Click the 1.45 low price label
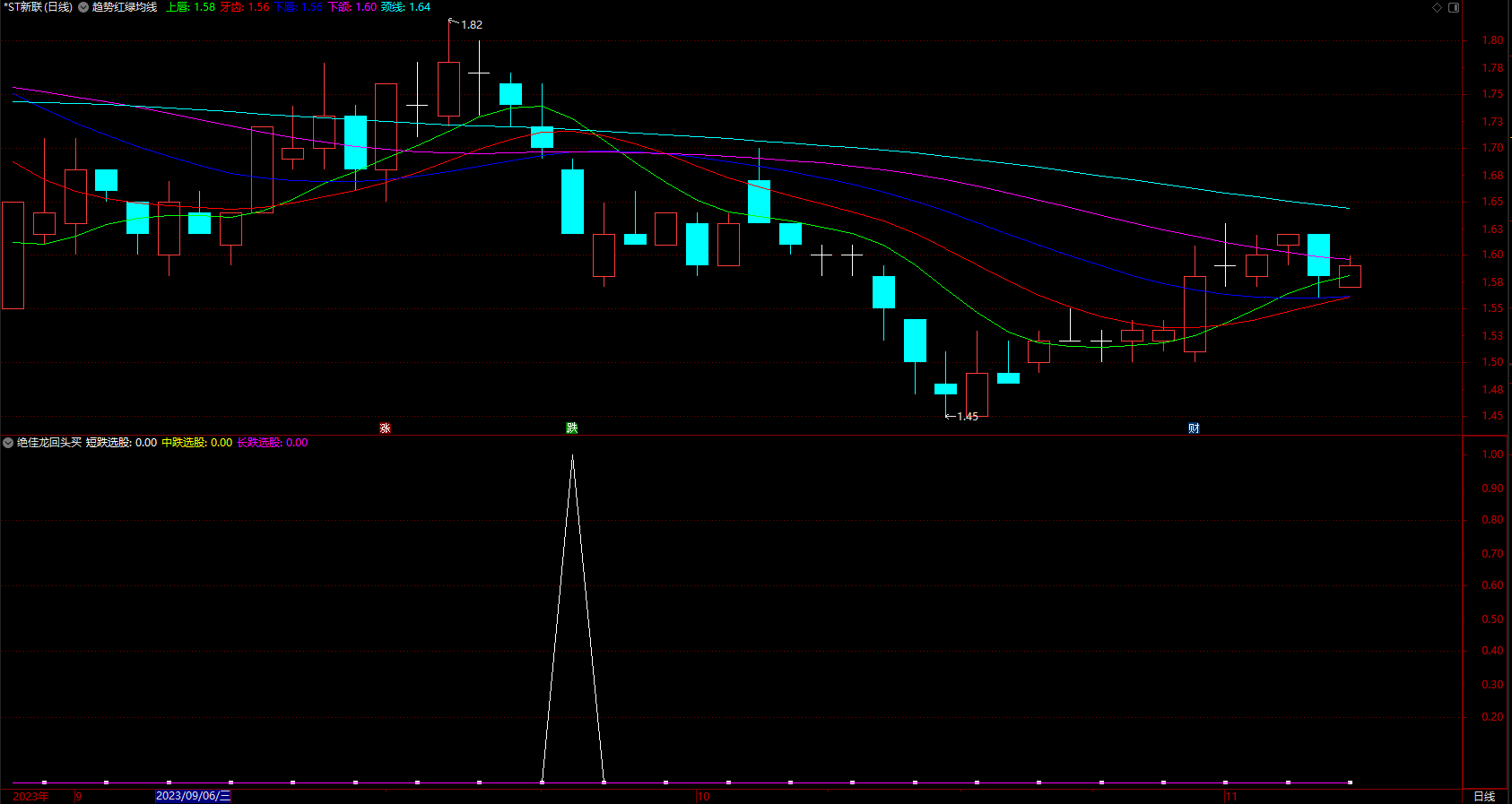Screen dimensions: 1512x804 [x=967, y=417]
